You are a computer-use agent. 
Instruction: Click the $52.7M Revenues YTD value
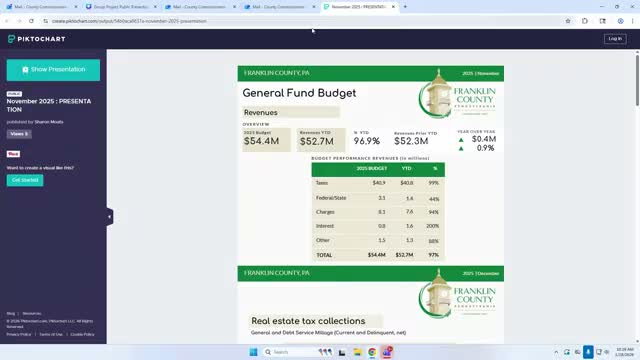coord(317,142)
